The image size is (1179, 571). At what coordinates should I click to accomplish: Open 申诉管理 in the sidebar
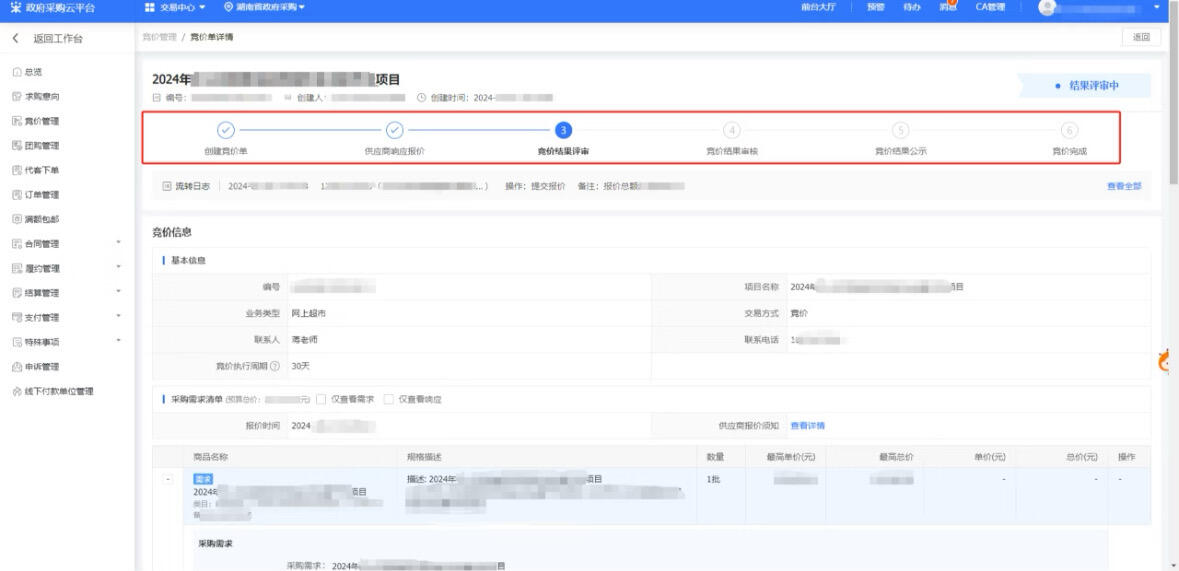tap(36, 367)
